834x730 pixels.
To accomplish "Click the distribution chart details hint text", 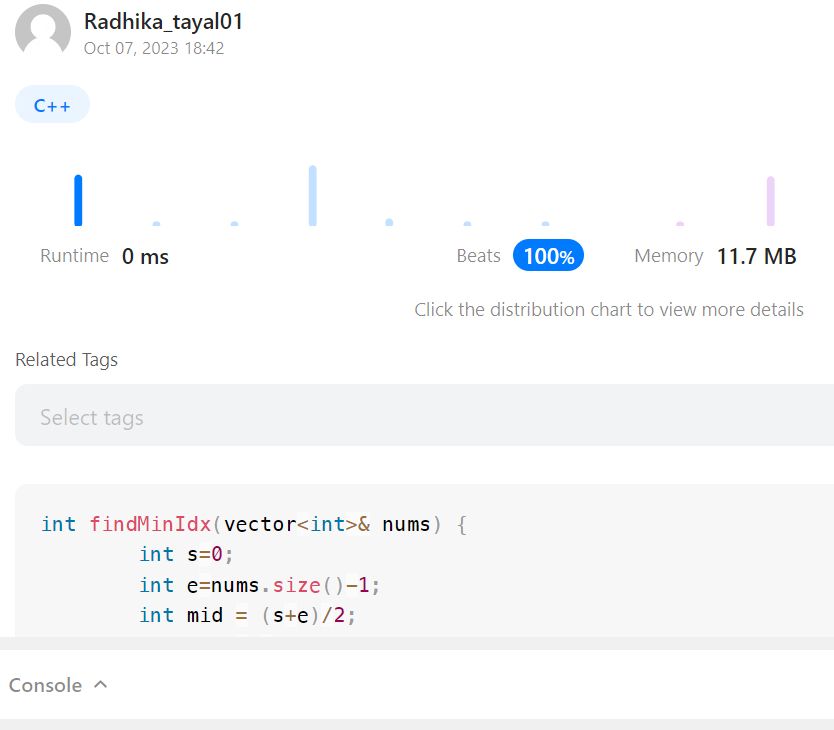I will click(x=609, y=310).
